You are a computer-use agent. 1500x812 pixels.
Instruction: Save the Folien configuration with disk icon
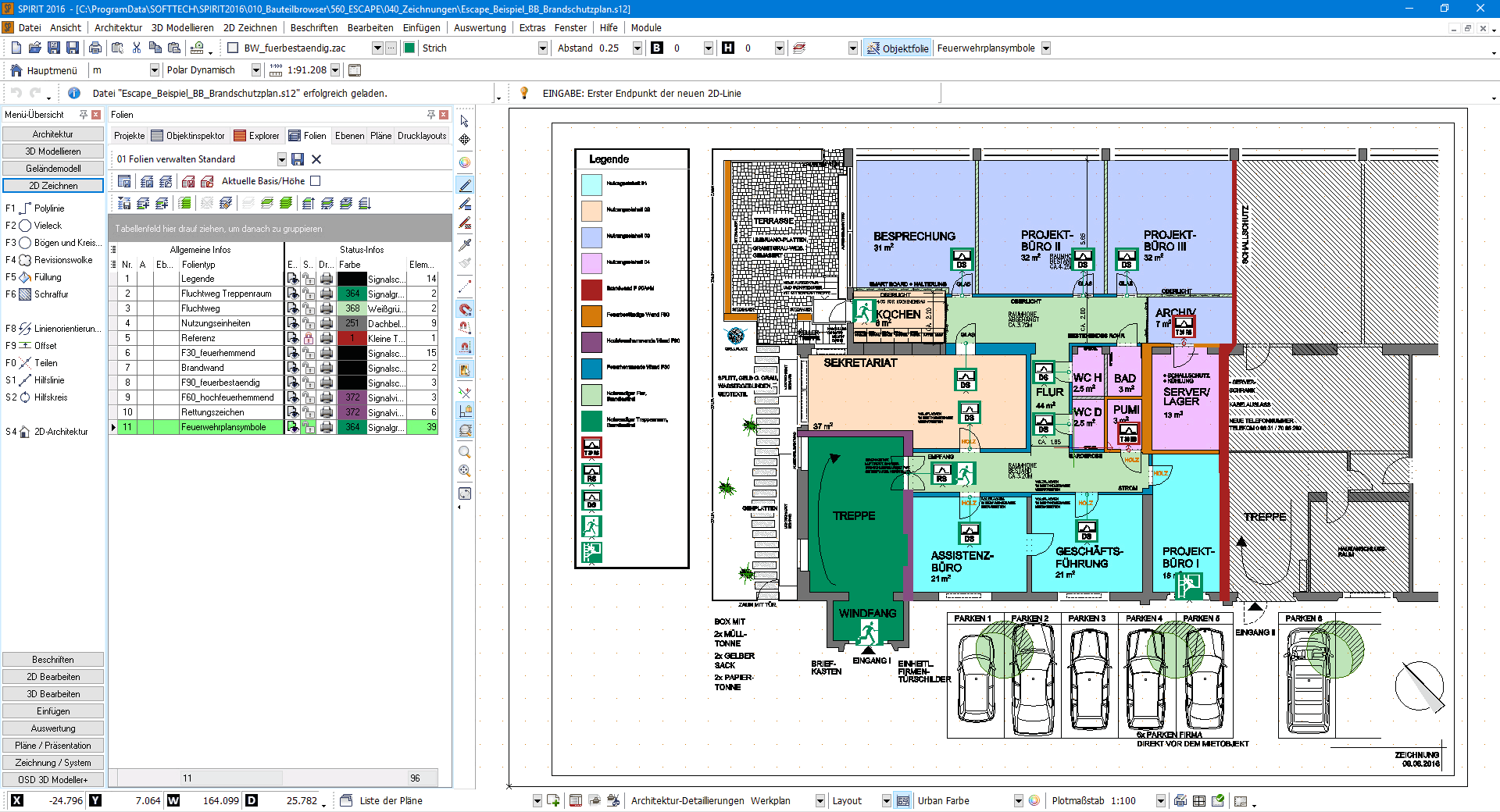point(298,159)
